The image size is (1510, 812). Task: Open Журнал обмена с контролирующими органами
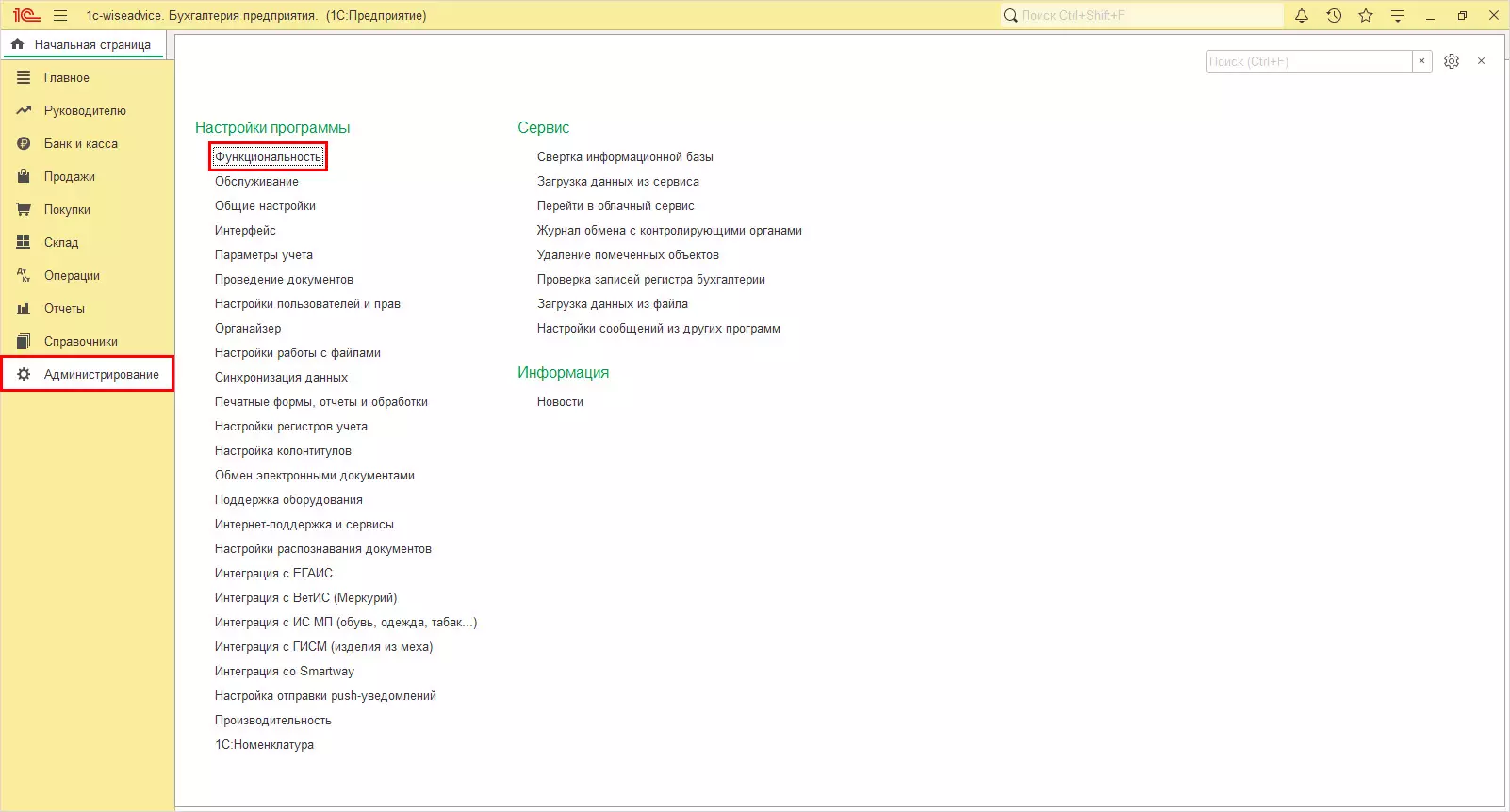click(669, 230)
